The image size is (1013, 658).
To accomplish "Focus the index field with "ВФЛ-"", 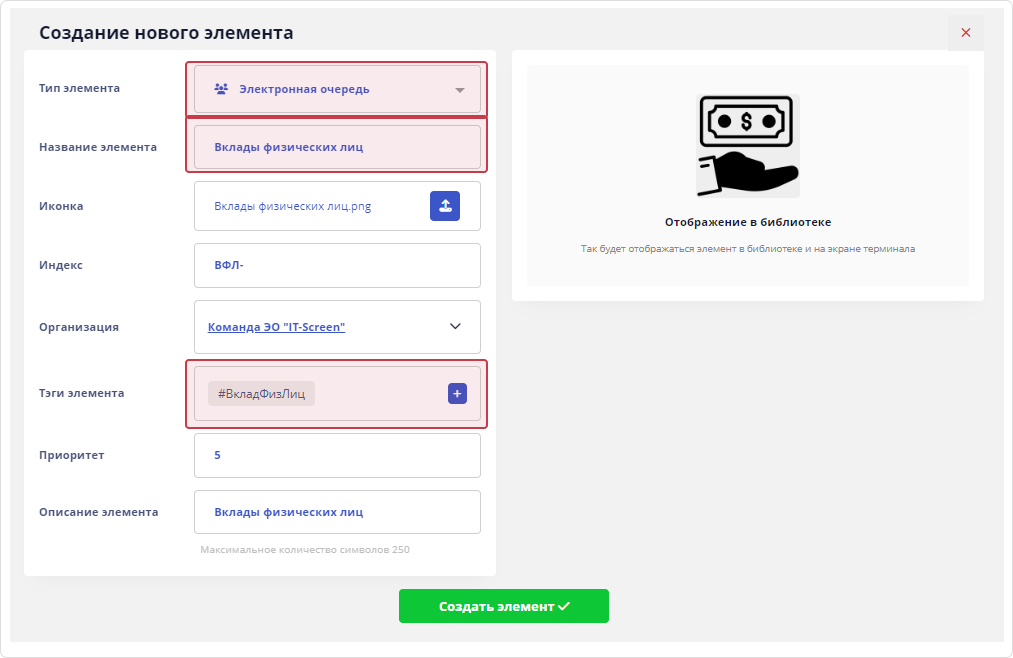I will click(336, 265).
